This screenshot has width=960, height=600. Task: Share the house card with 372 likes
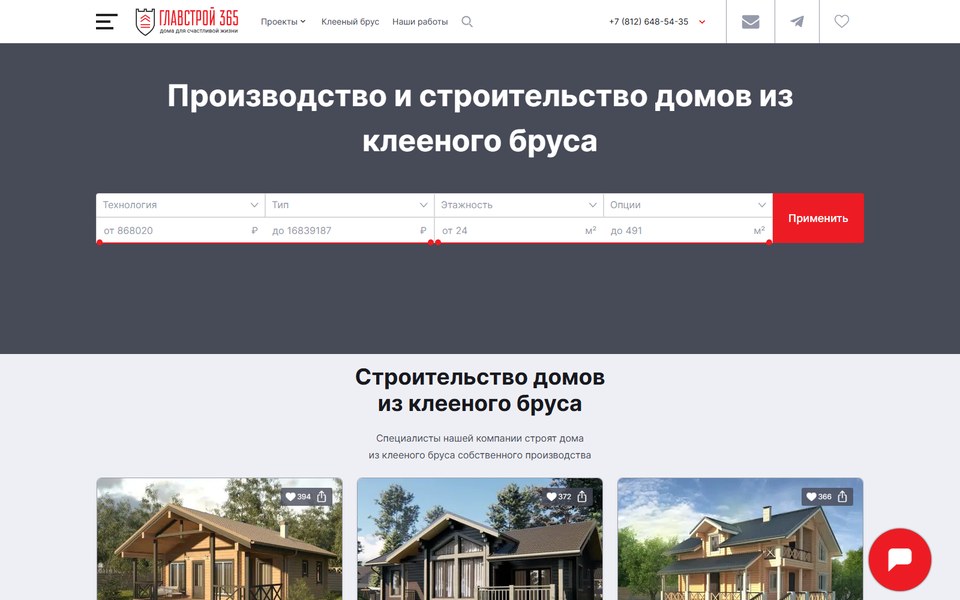click(582, 497)
